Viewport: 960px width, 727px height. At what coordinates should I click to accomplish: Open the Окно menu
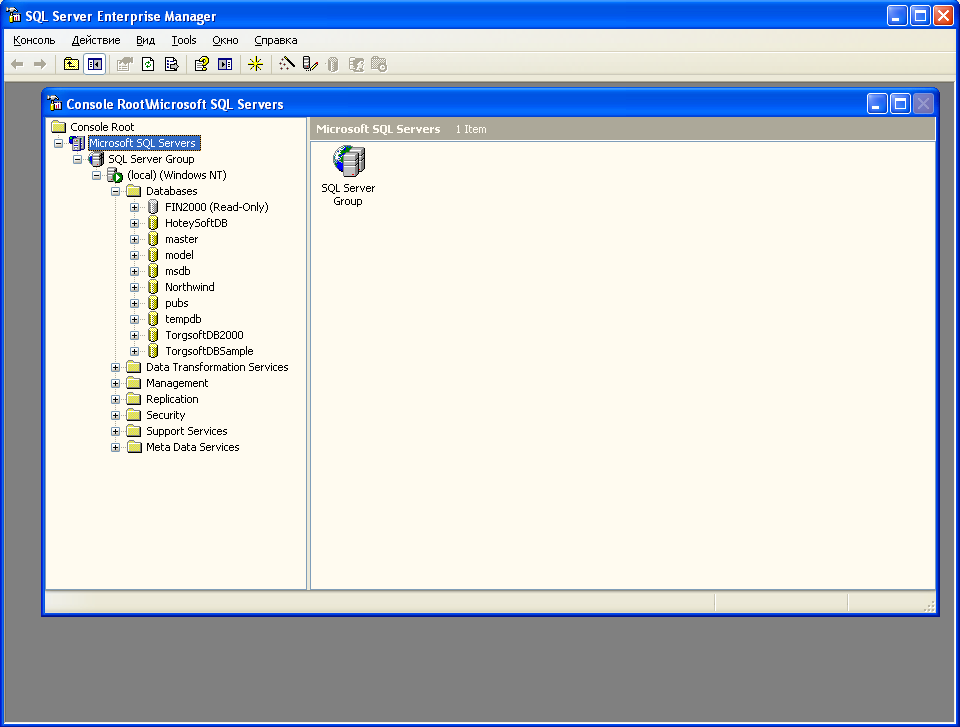click(225, 40)
